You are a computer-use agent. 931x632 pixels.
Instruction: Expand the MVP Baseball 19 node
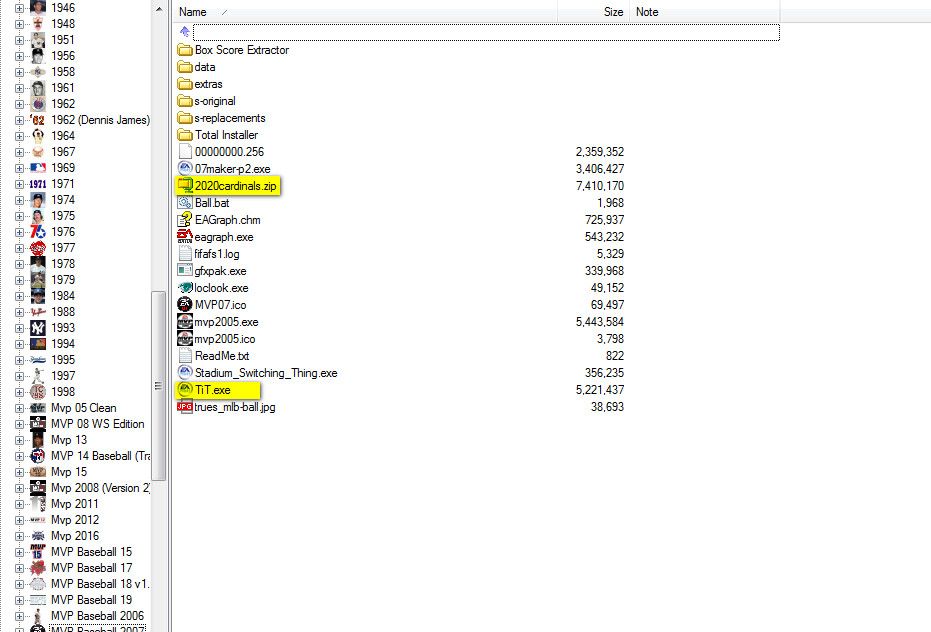coord(19,601)
